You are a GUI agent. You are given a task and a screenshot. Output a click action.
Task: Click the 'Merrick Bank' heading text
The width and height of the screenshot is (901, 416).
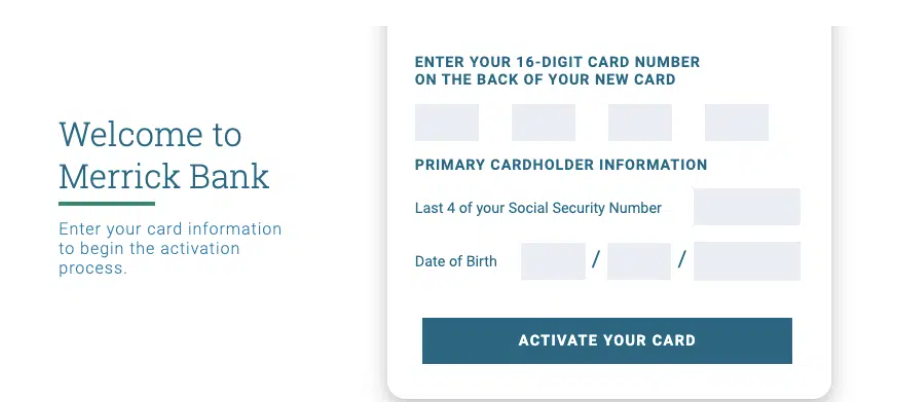click(164, 177)
